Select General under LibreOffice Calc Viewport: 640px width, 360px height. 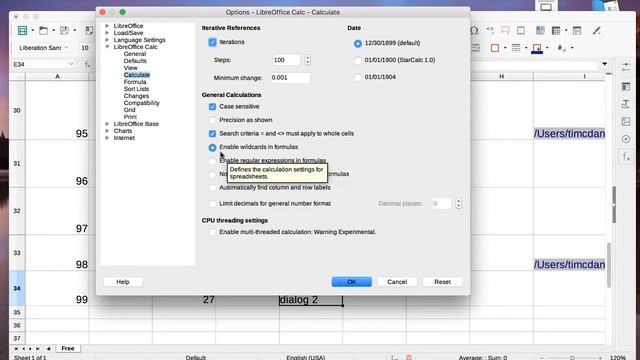(x=135, y=54)
